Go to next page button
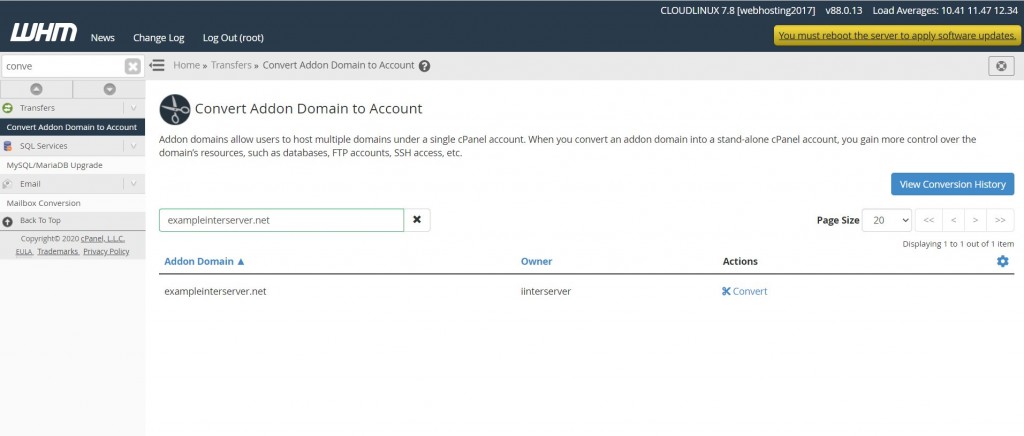The height and width of the screenshot is (436, 1024). [975, 220]
